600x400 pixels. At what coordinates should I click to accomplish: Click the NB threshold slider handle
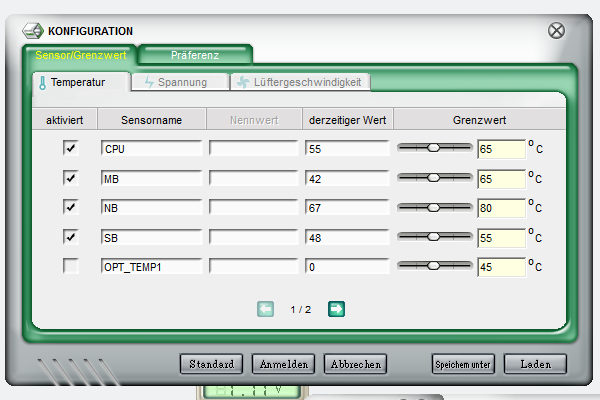[434, 207]
